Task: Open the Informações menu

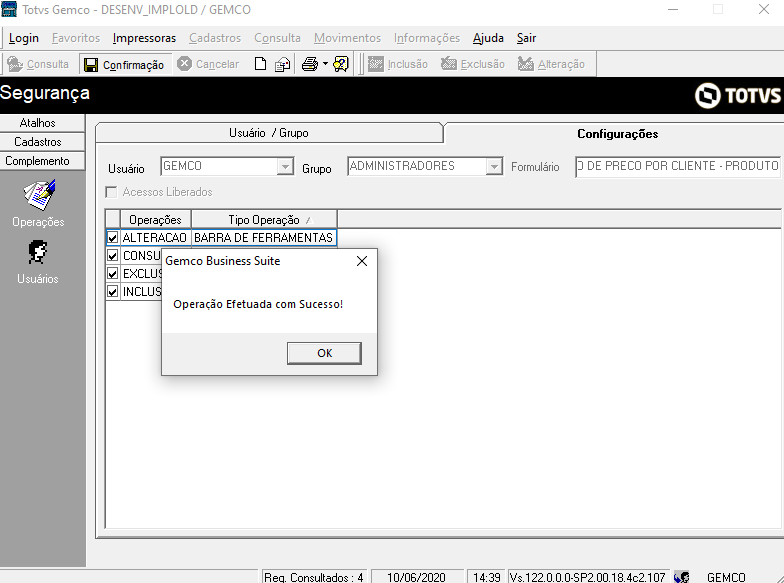Action: (x=427, y=38)
